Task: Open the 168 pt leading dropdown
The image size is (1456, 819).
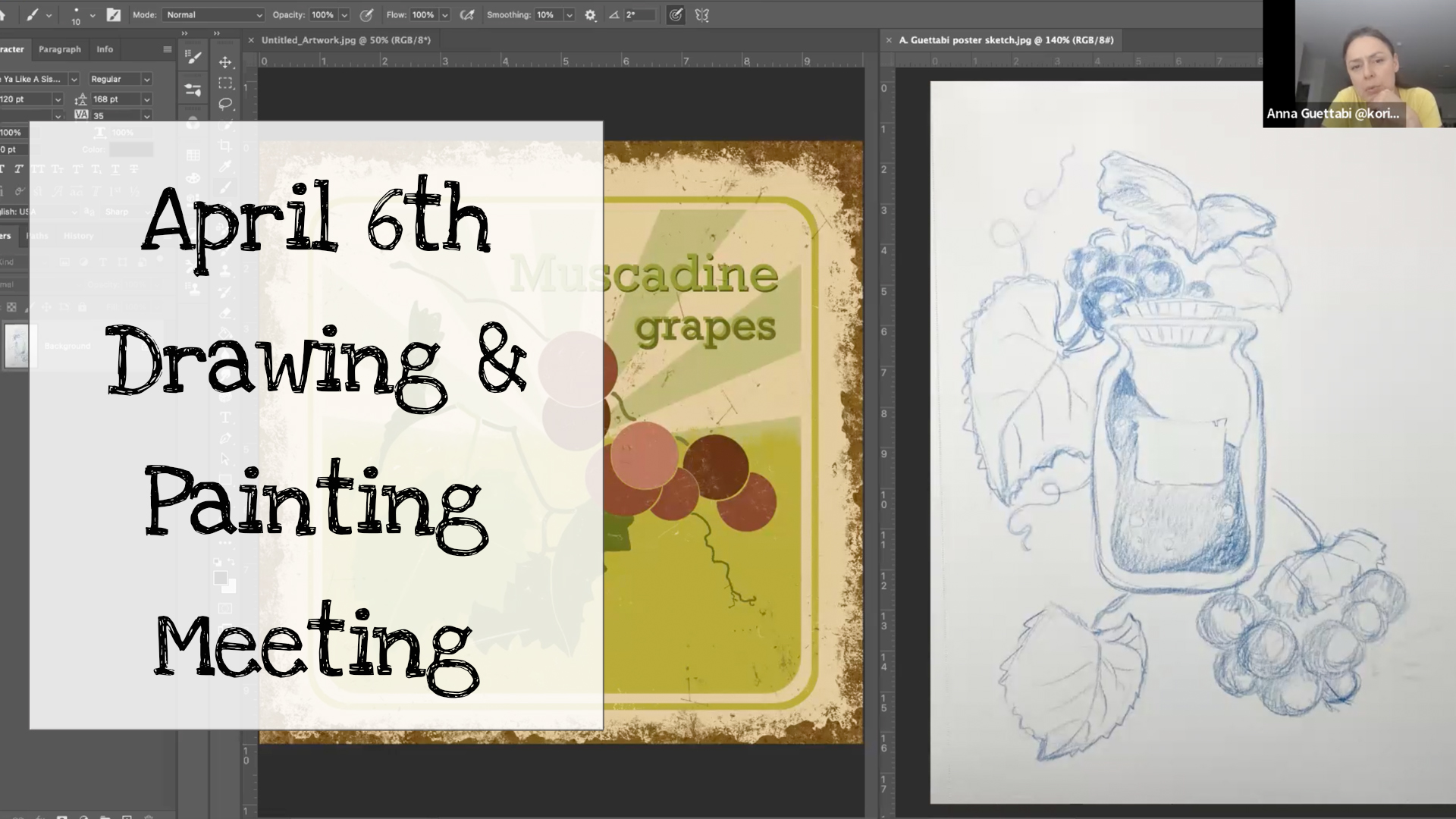Action: click(x=146, y=99)
